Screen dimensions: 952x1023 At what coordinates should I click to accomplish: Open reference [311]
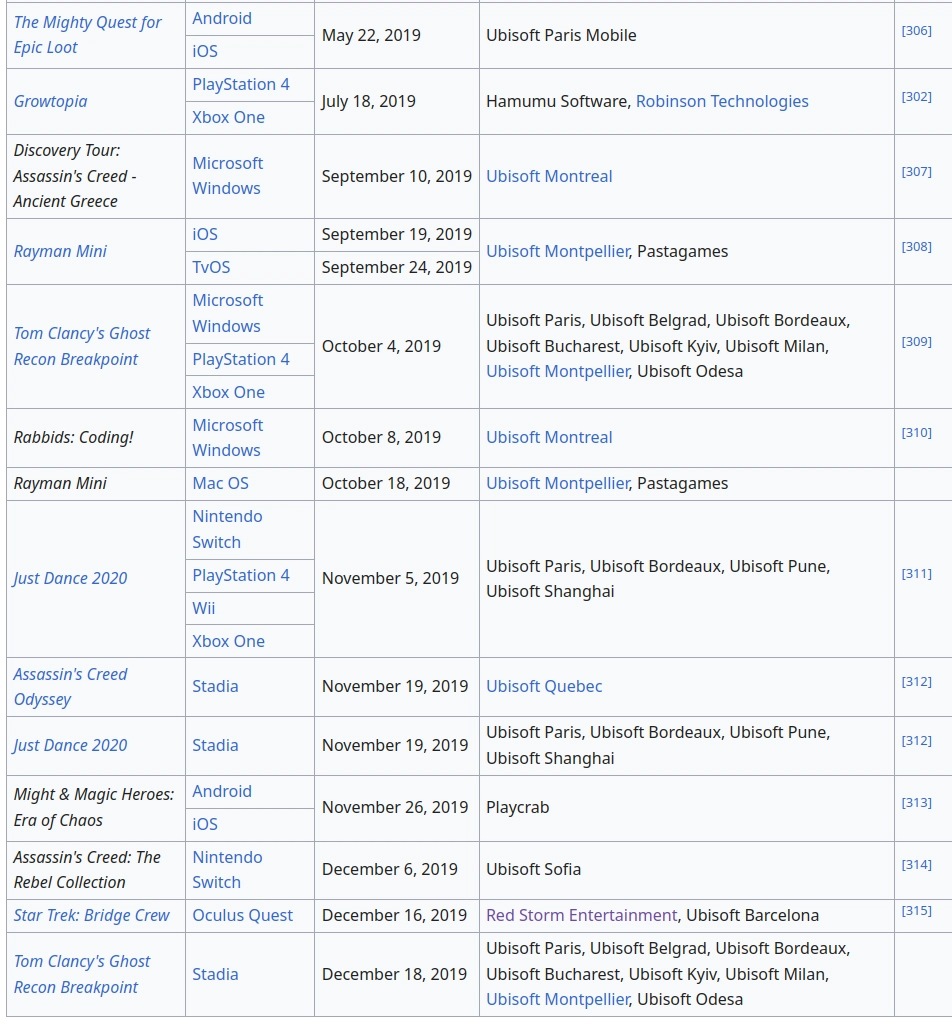916,573
